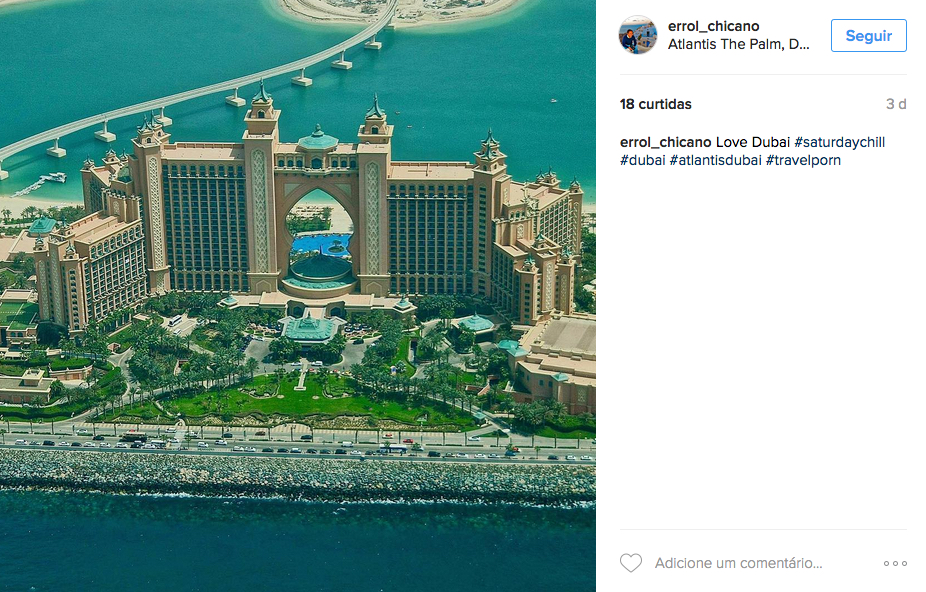
Task: Click the teal-roofed pavilion in the front garden
Action: point(311,328)
